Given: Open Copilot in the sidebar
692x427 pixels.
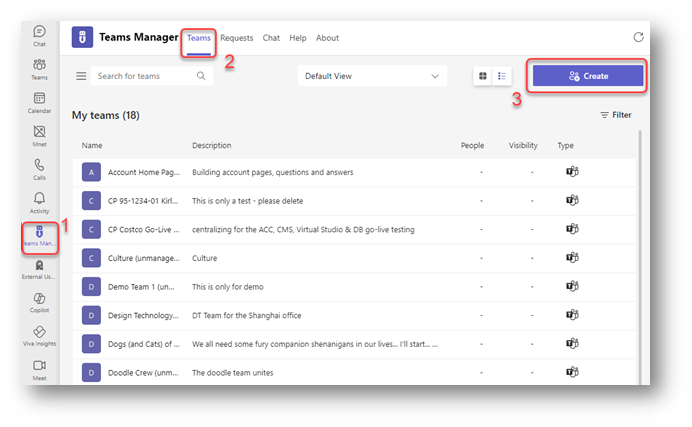Looking at the screenshot, I should tap(39, 302).
